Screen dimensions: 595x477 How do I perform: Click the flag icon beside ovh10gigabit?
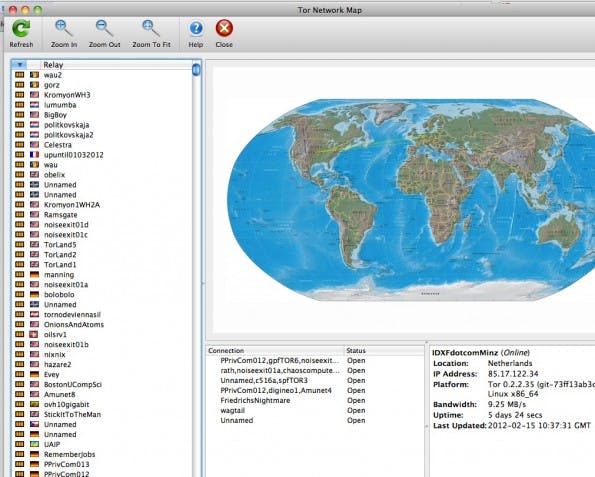tap(35, 404)
